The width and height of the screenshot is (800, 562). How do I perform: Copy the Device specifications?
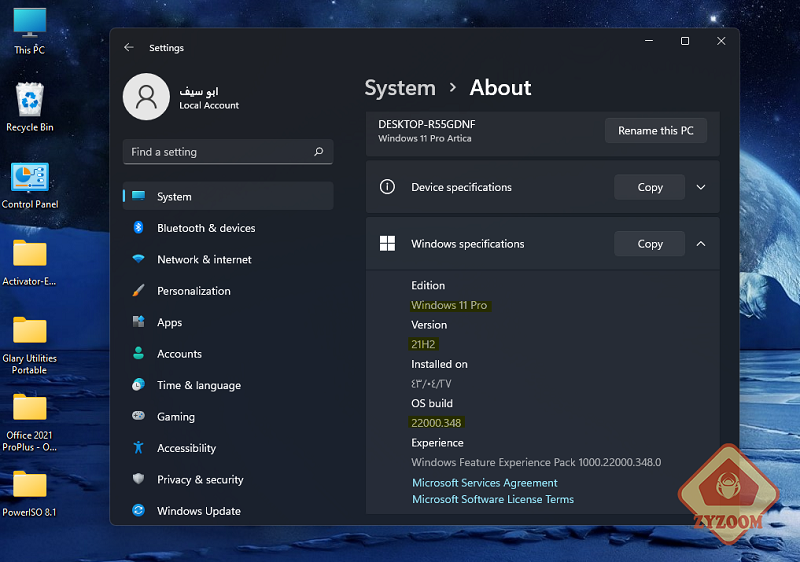[649, 187]
